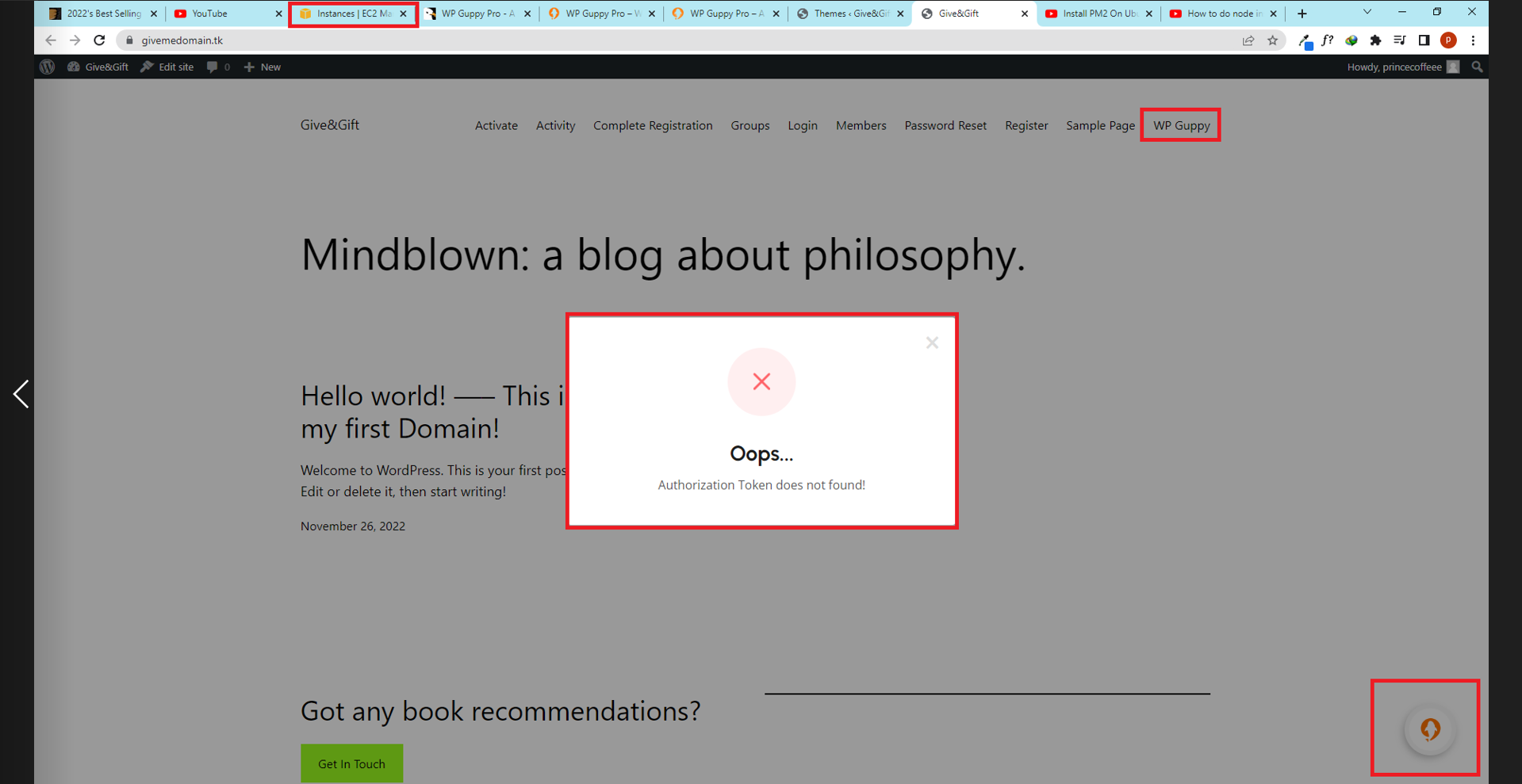This screenshot has width=1522, height=784.
Task: Click the WP Guppy floating chat icon
Action: click(x=1429, y=729)
